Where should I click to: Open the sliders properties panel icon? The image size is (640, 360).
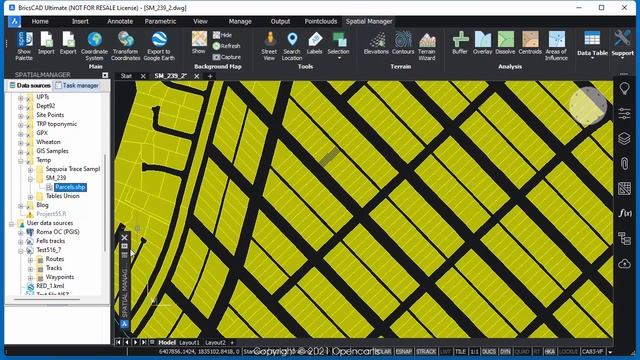[624, 113]
